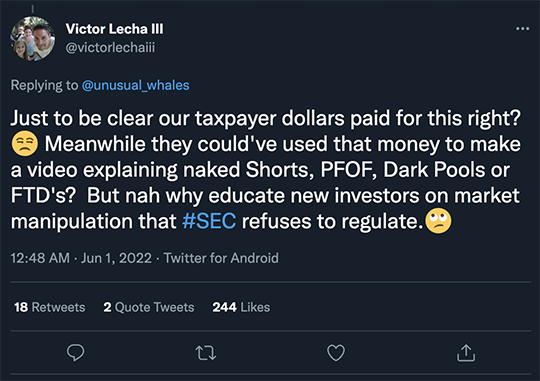
Task: Open Victor Lecha III profile picture
Action: (x=33, y=39)
